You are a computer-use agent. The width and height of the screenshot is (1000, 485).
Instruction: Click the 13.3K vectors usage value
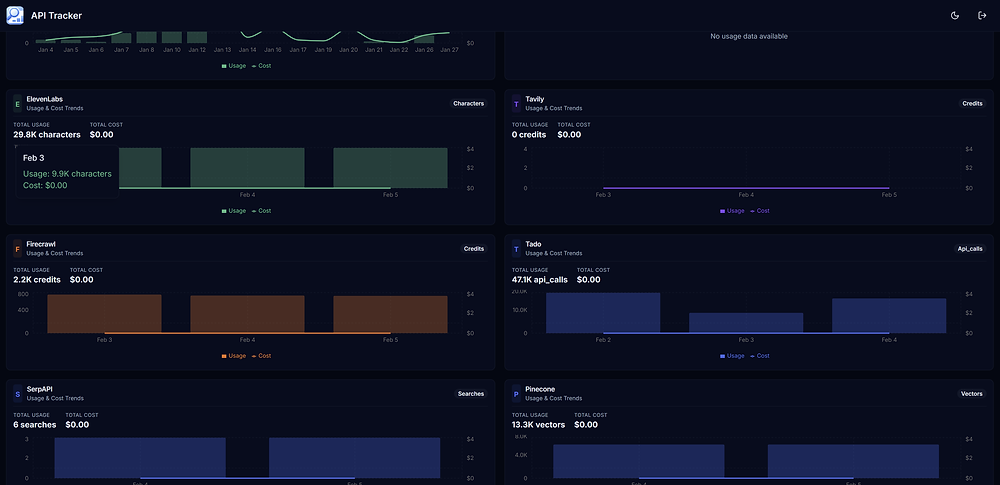[x=538, y=424]
